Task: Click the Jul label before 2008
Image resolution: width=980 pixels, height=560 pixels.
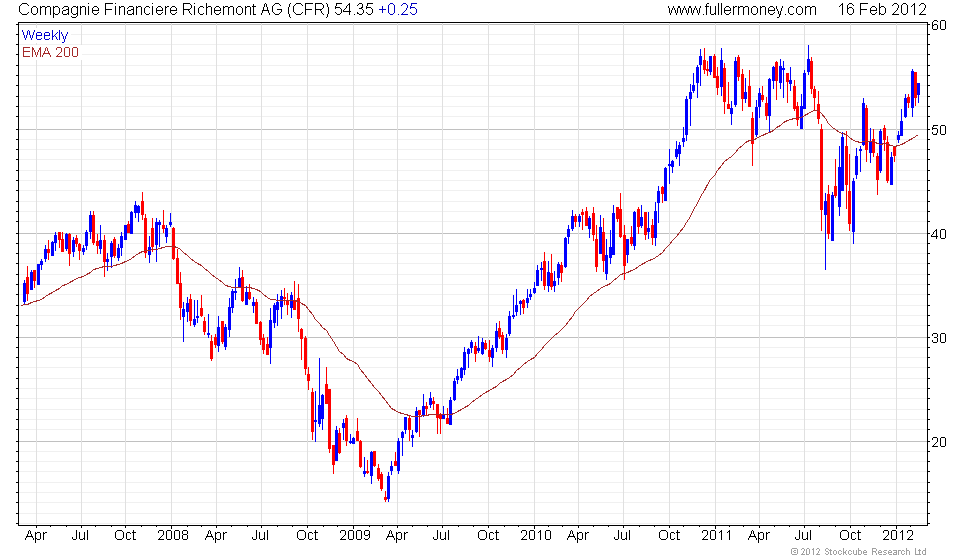Action: (80, 536)
